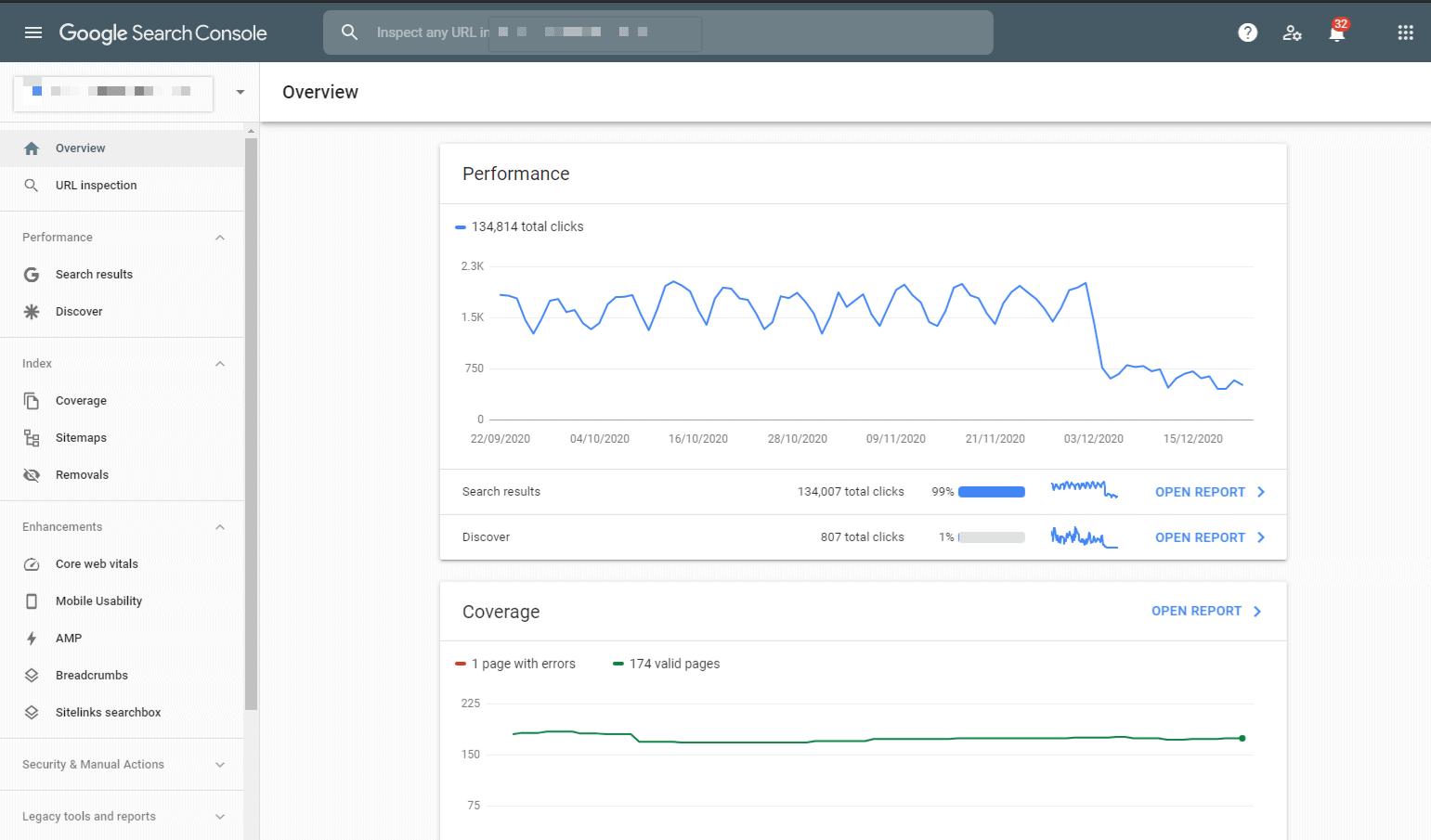The image size is (1431, 840).
Task: Select the Discover star icon in the sidebar
Action: 32,311
